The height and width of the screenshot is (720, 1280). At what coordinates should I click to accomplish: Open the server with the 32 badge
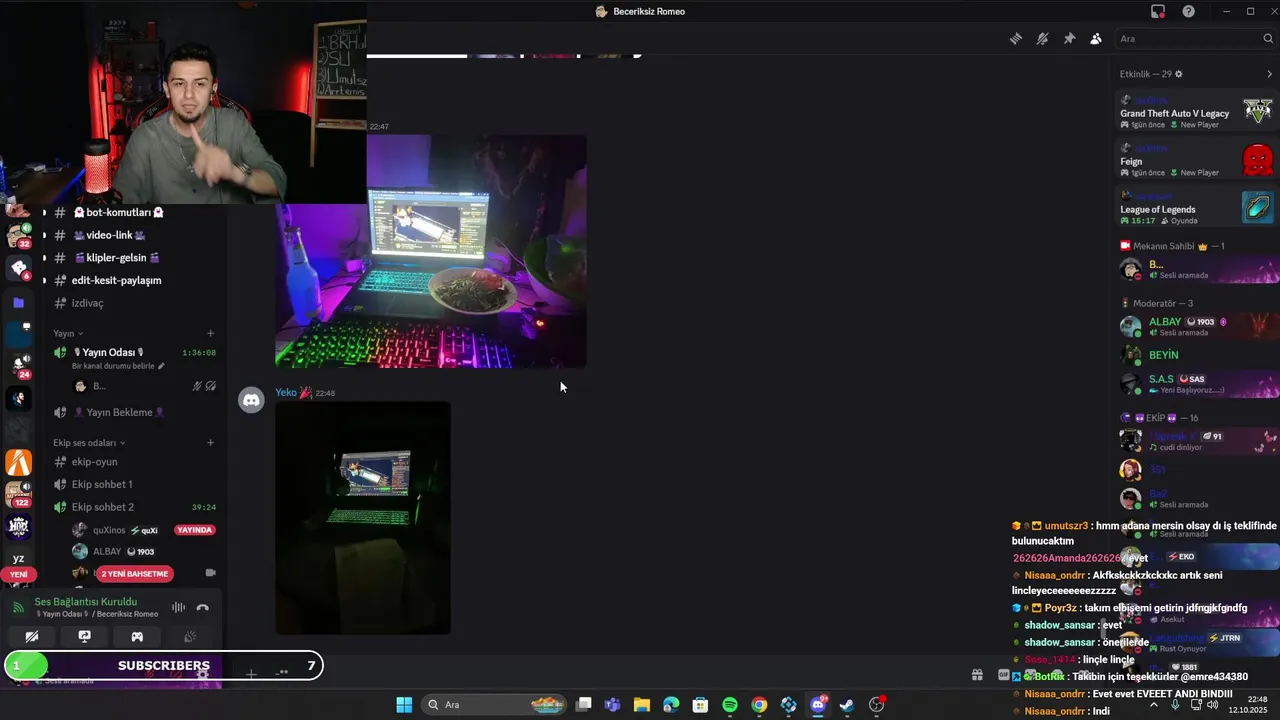18,237
